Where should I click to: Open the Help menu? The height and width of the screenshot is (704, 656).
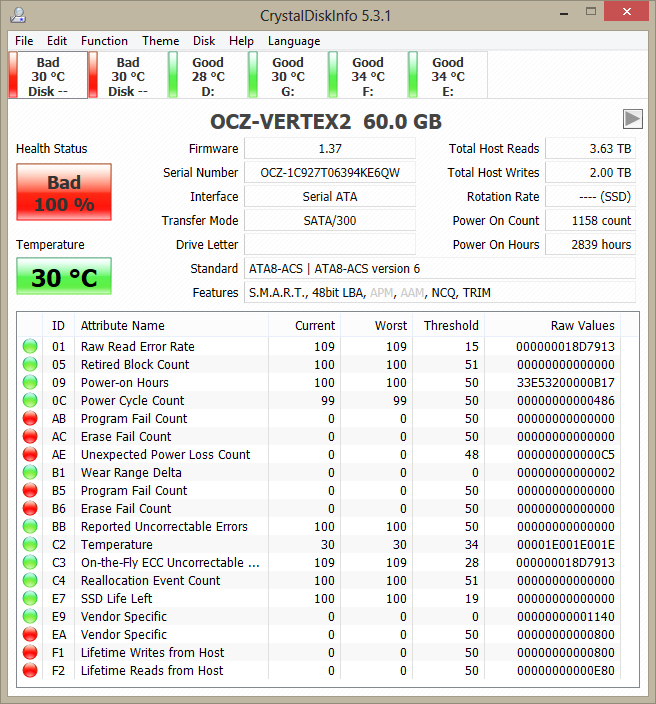[x=241, y=41]
